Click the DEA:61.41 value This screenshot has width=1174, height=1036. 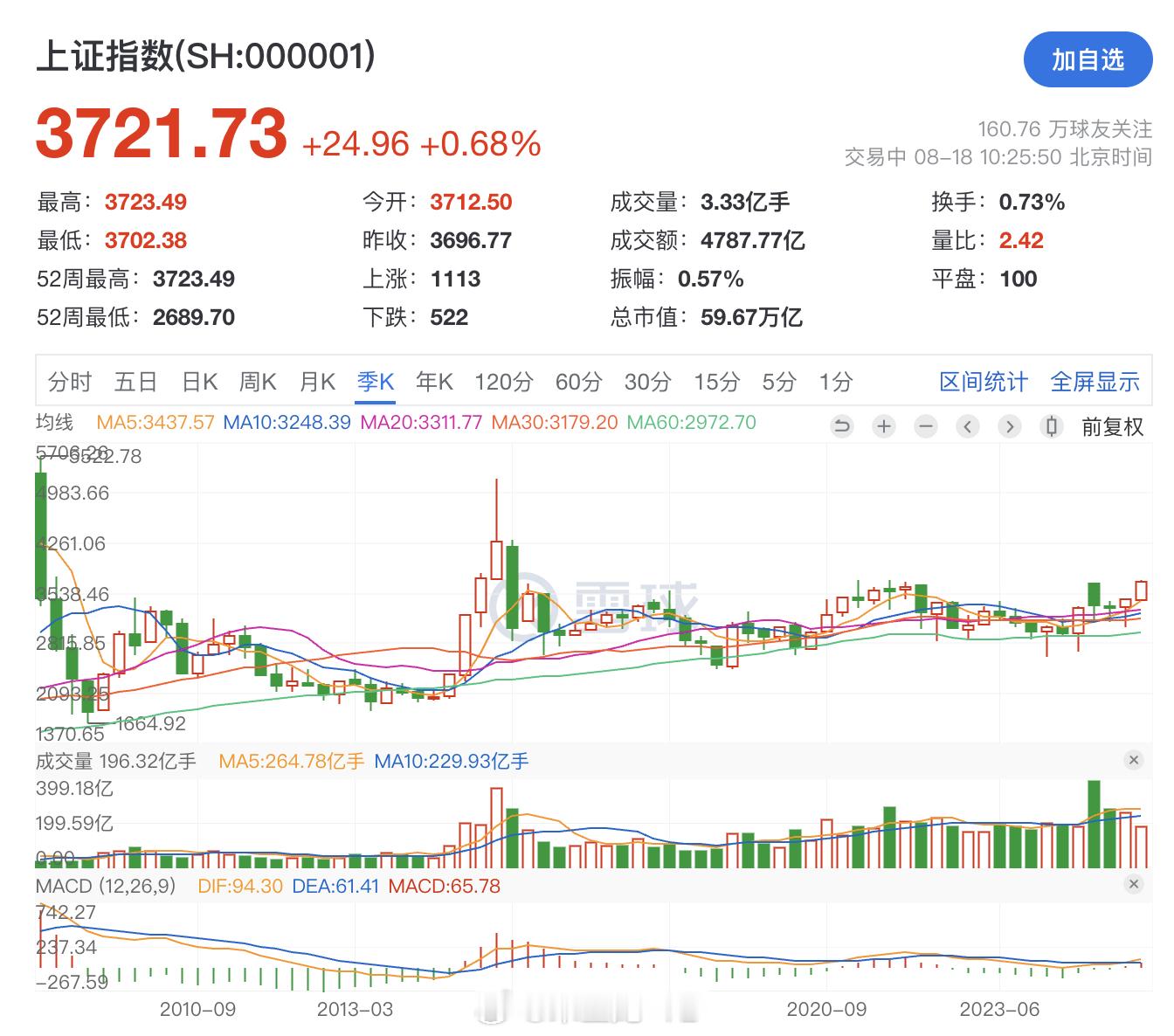pyautogui.click(x=335, y=886)
